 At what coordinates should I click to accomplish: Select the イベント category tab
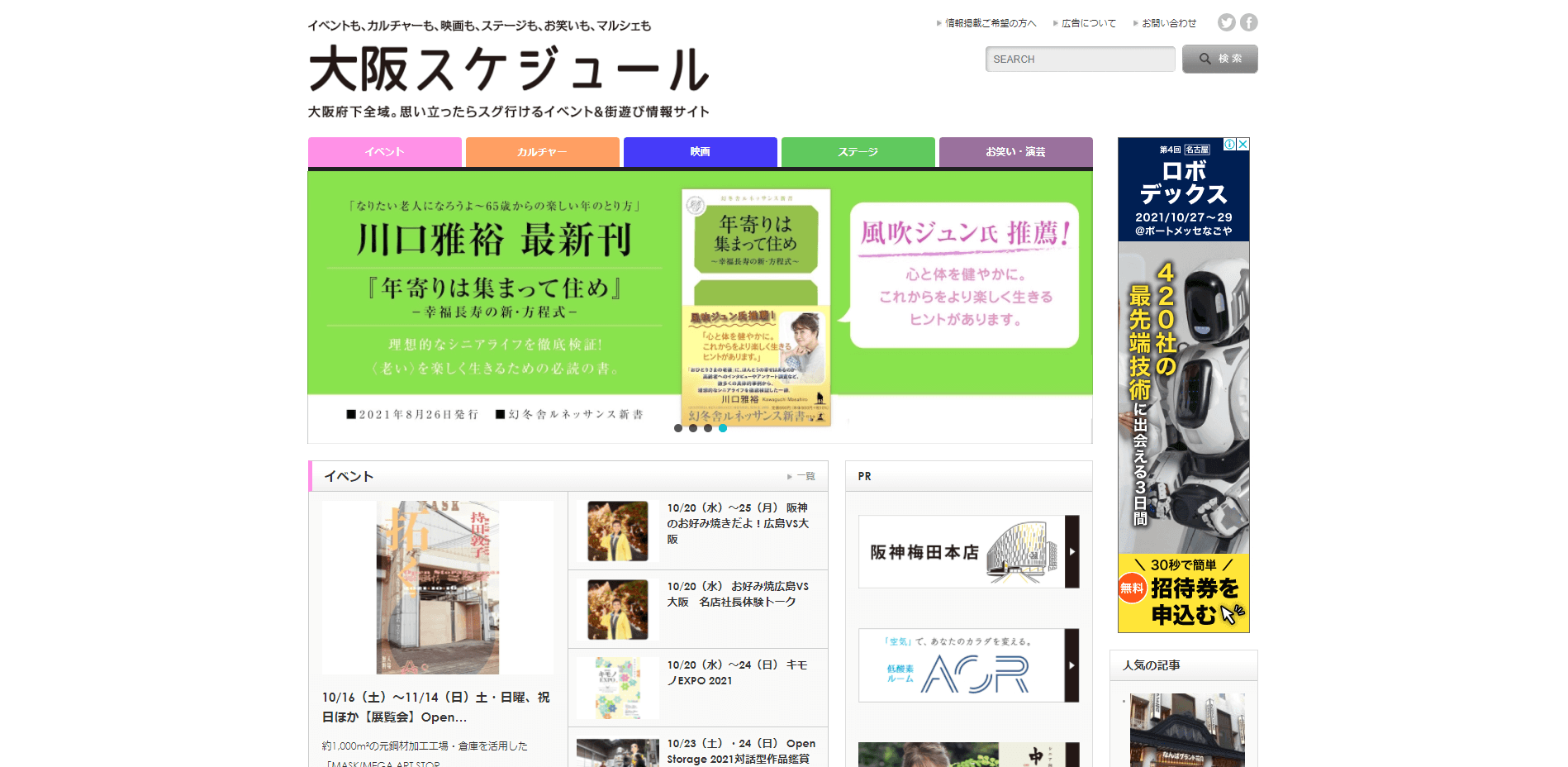pos(385,152)
